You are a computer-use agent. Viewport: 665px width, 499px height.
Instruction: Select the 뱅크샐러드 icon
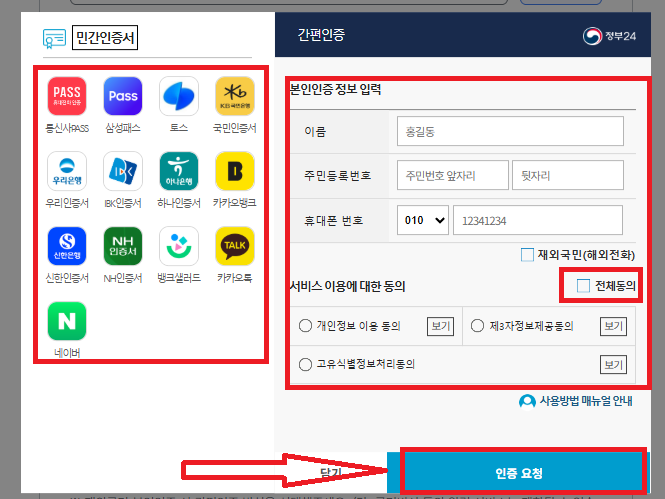(x=179, y=246)
